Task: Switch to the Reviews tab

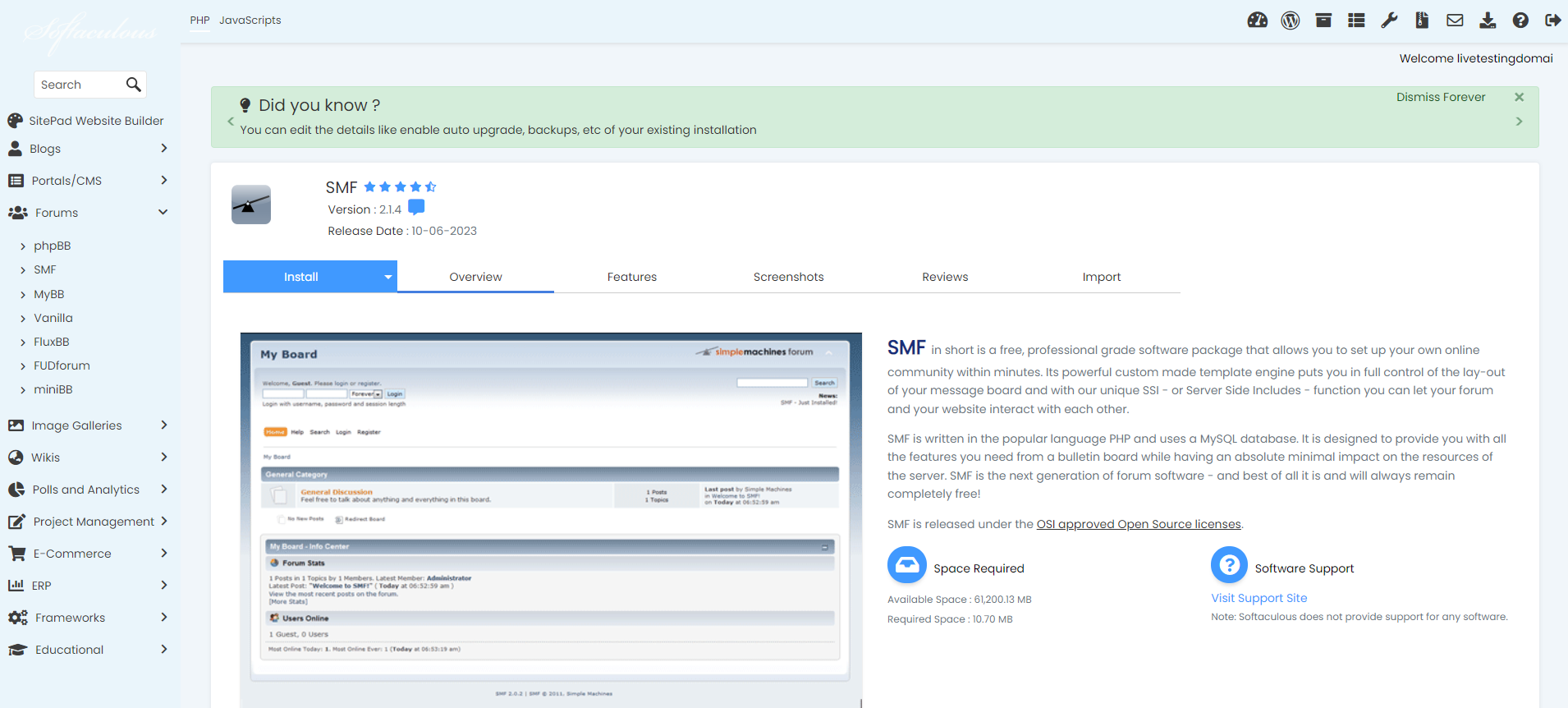Action: (945, 277)
